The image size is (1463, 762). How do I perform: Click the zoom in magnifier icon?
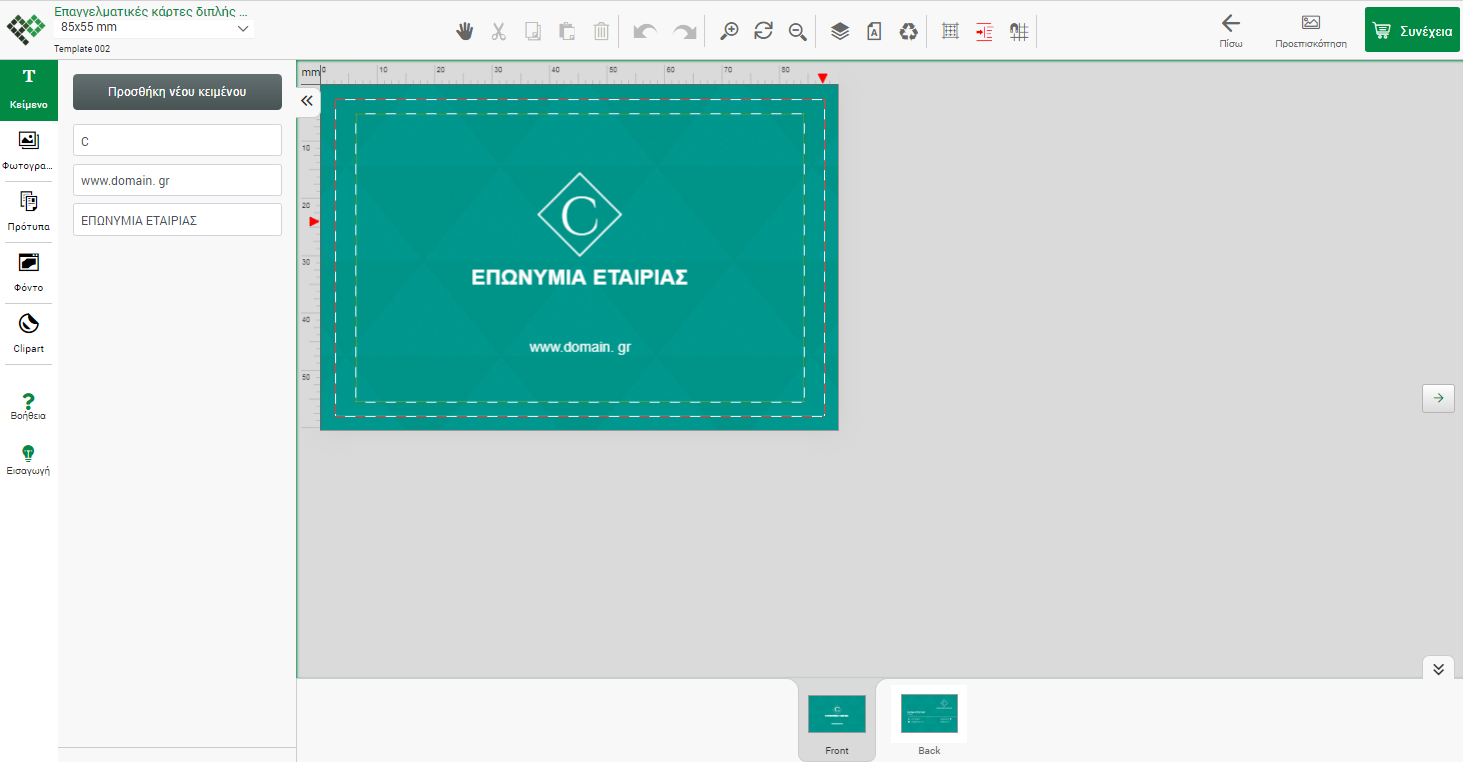(729, 31)
